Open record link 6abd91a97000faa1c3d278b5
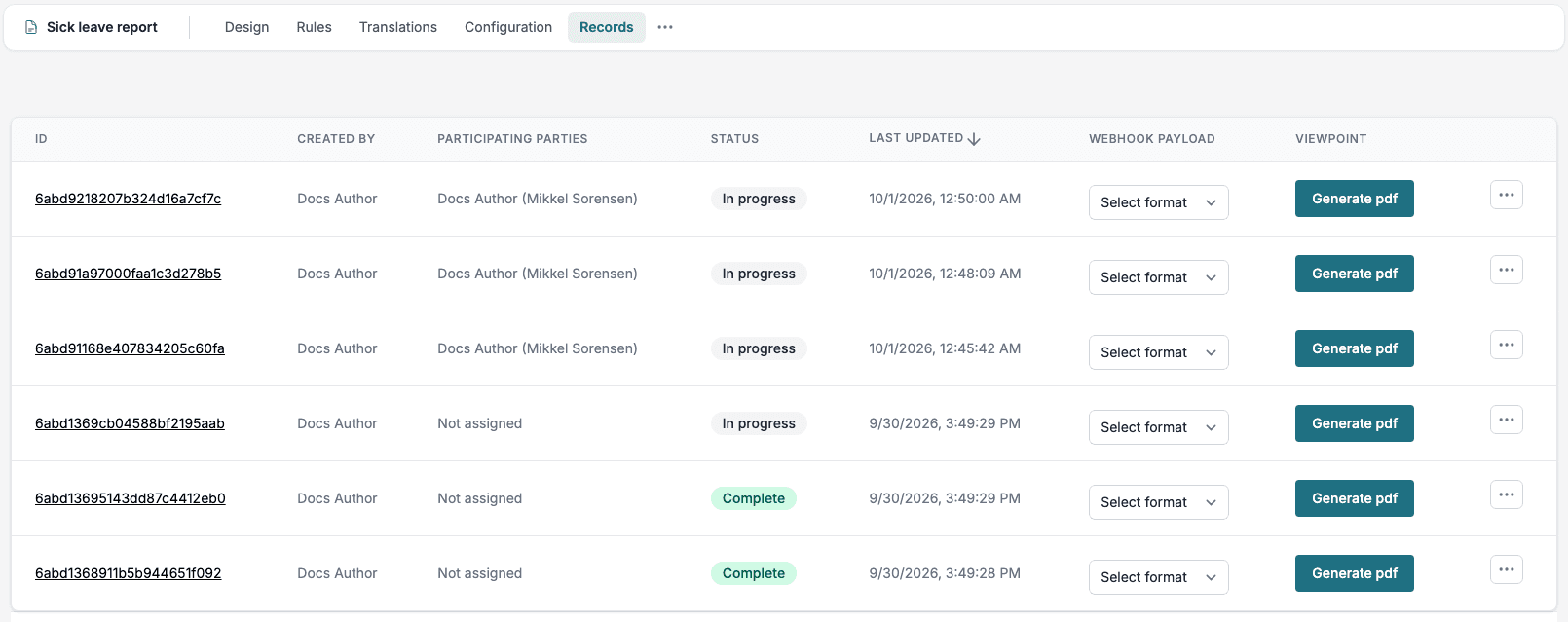Image resolution: width=1568 pixels, height=622 pixels. pos(129,274)
